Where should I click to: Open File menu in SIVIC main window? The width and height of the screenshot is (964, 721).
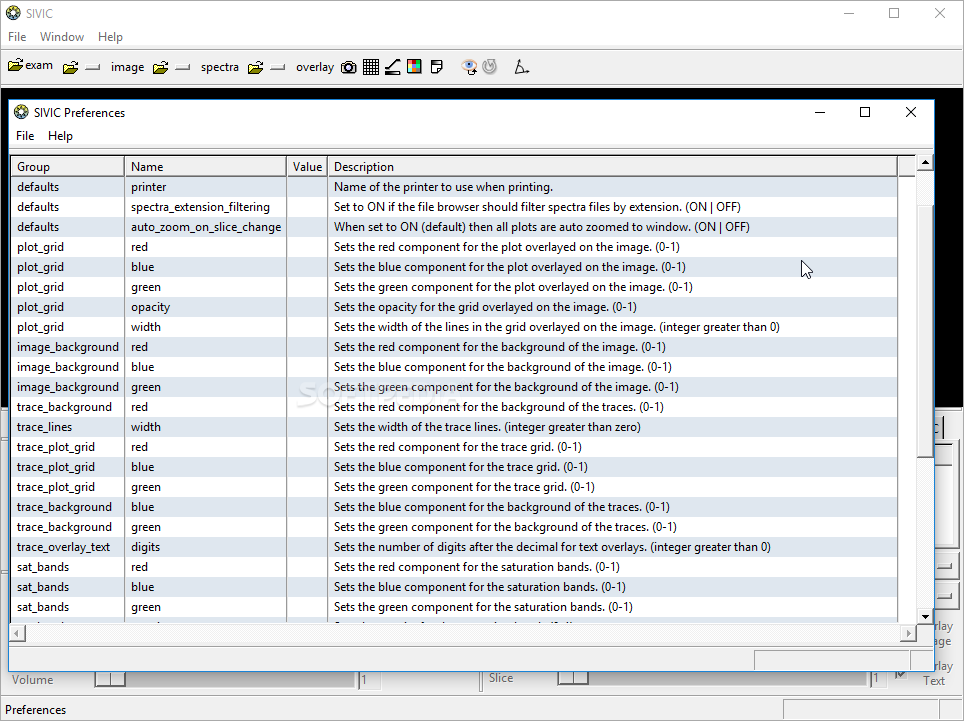pos(17,37)
